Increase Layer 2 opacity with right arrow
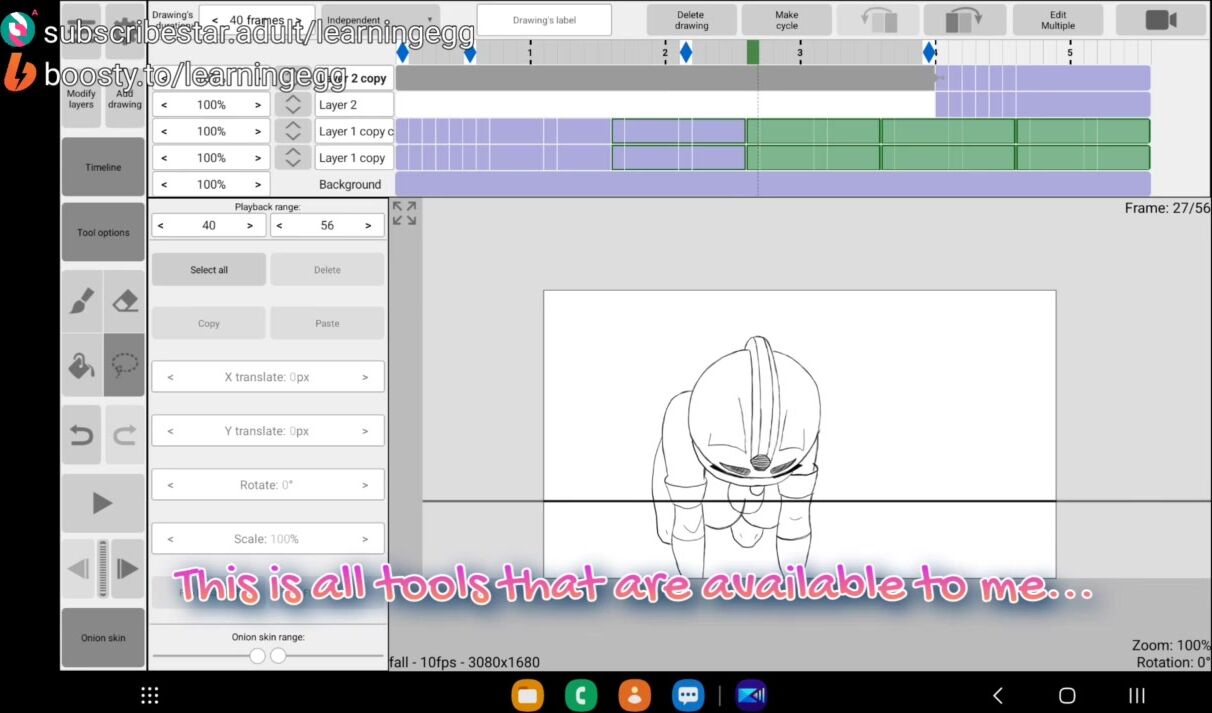This screenshot has height=713, width=1212. pos(257,105)
